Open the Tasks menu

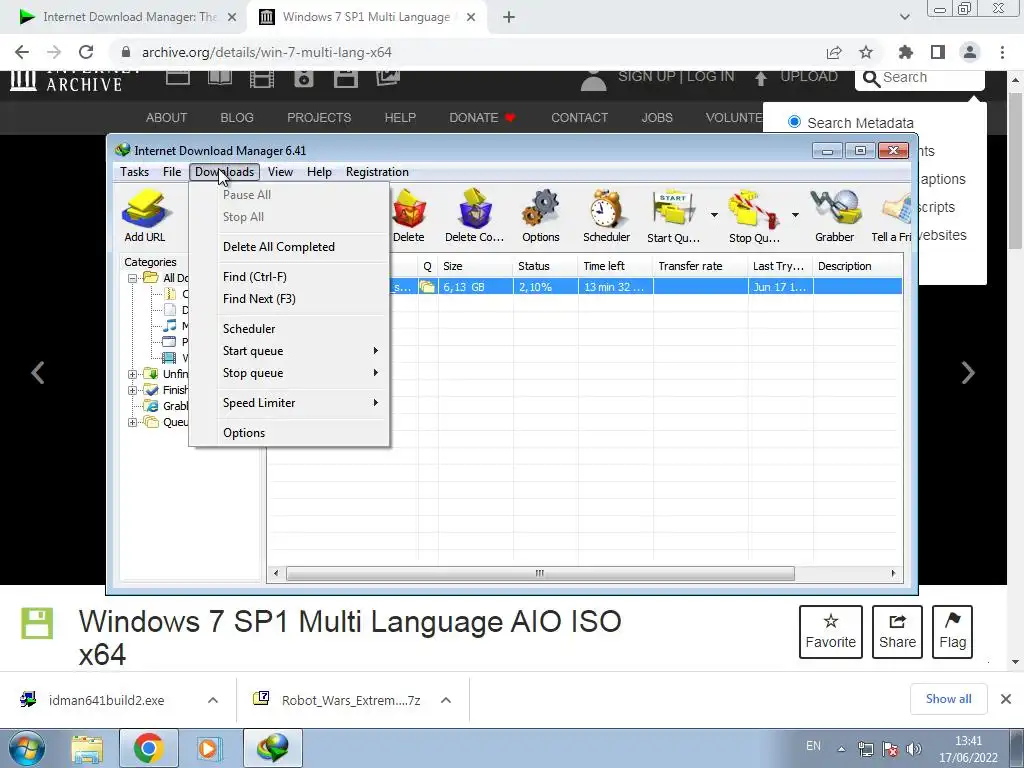[135, 172]
